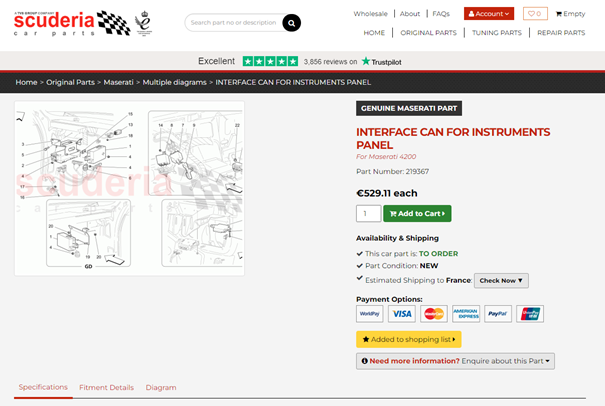605x406 pixels.
Task: Select the VISA payment icon
Action: (402, 314)
